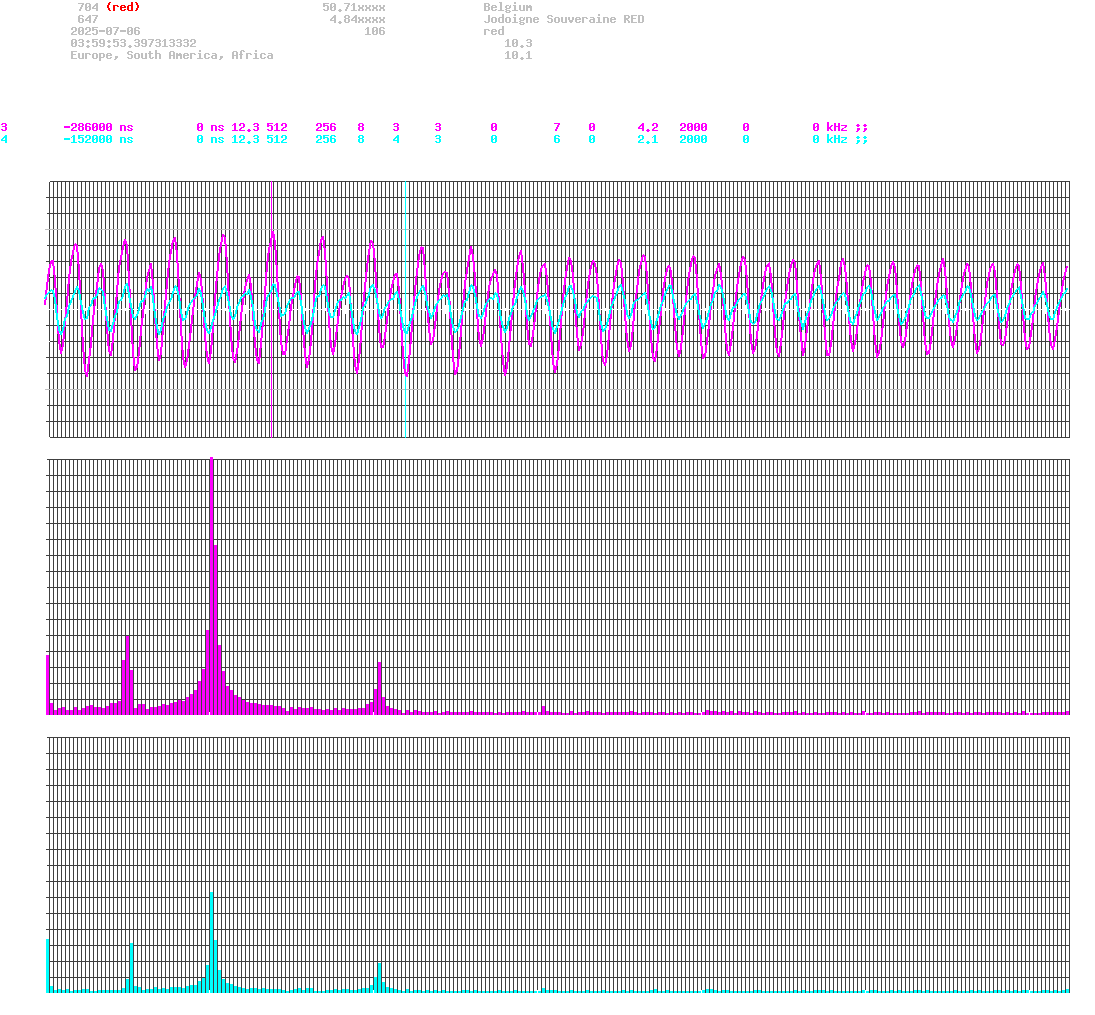The height and width of the screenshot is (1015, 1095).
Task: Select the cyan row's "0 kHz" text
Action: [830, 139]
